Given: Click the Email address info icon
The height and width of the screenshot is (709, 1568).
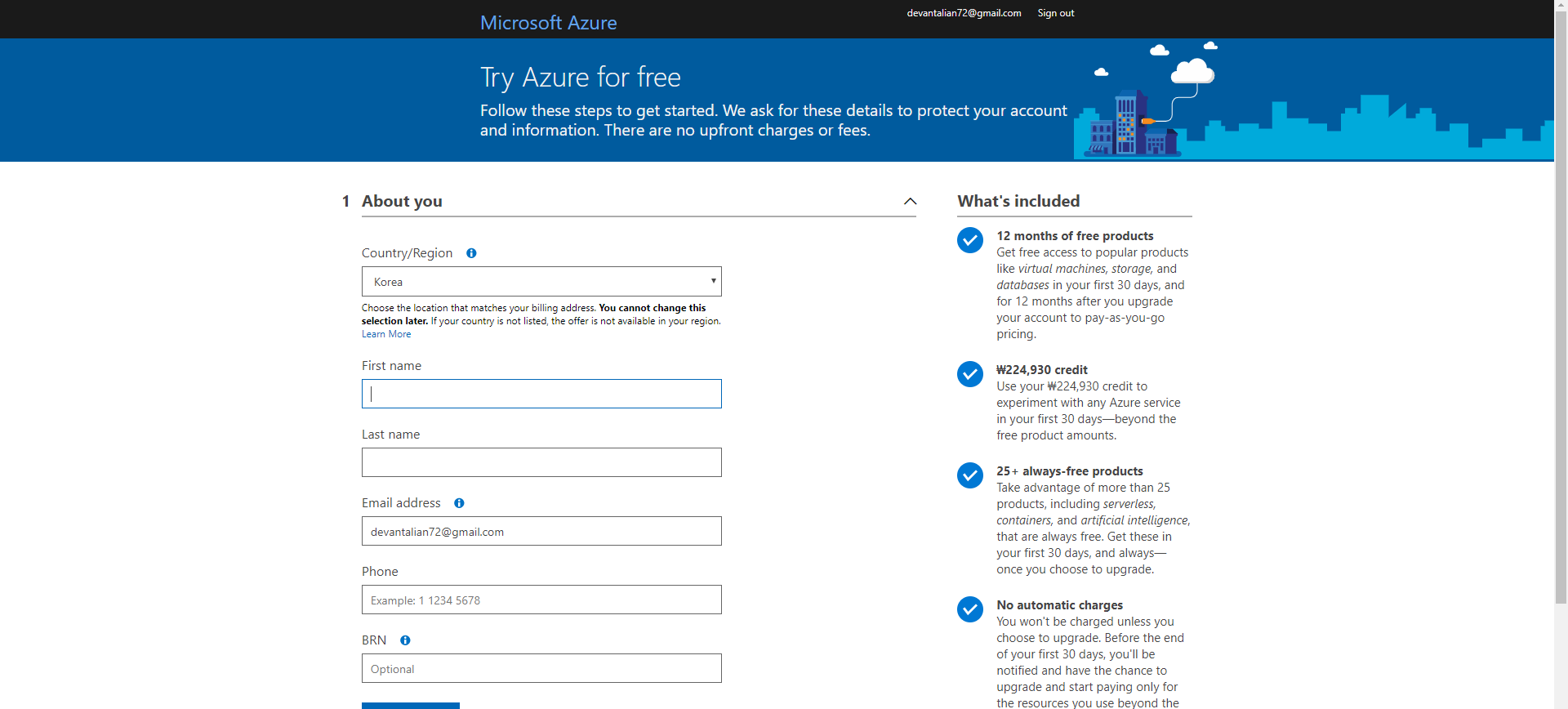Looking at the screenshot, I should [x=459, y=503].
